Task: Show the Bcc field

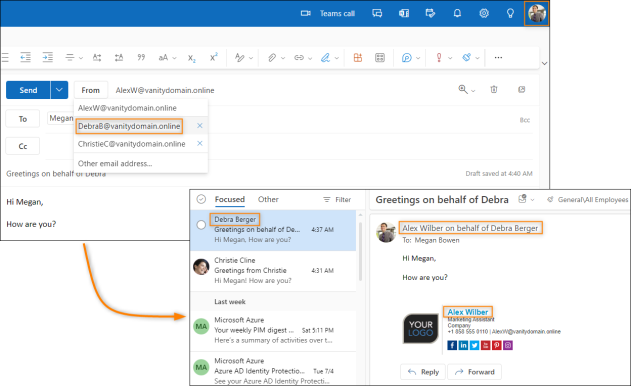Action: 524,120
